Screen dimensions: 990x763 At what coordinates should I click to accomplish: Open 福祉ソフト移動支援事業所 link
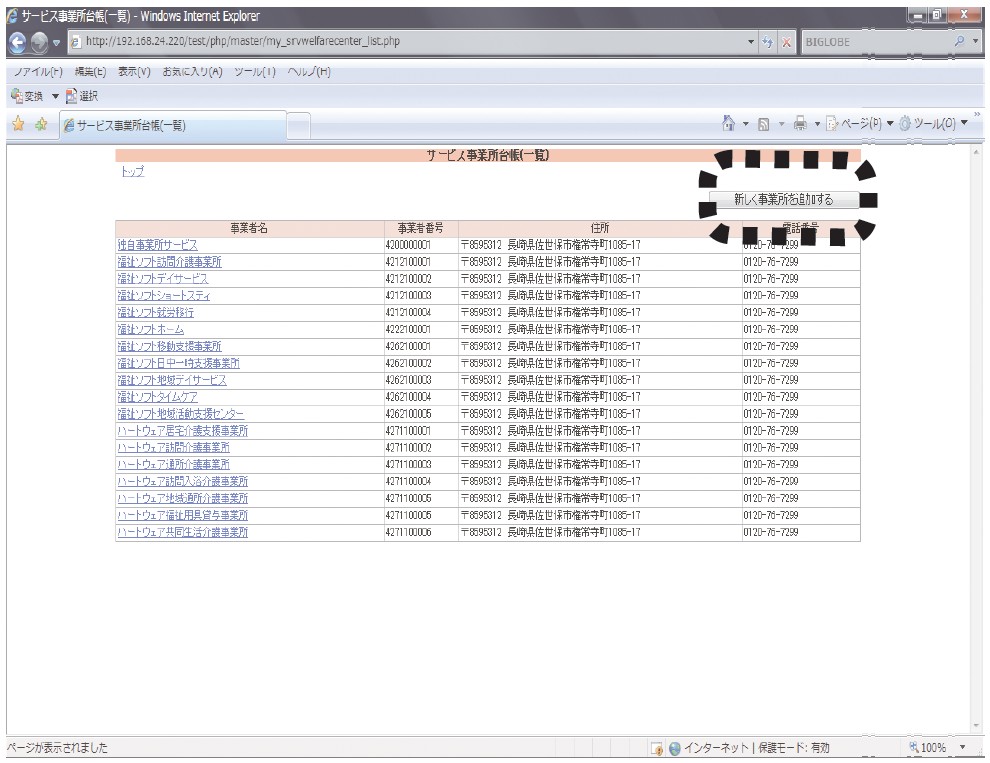click(x=169, y=346)
